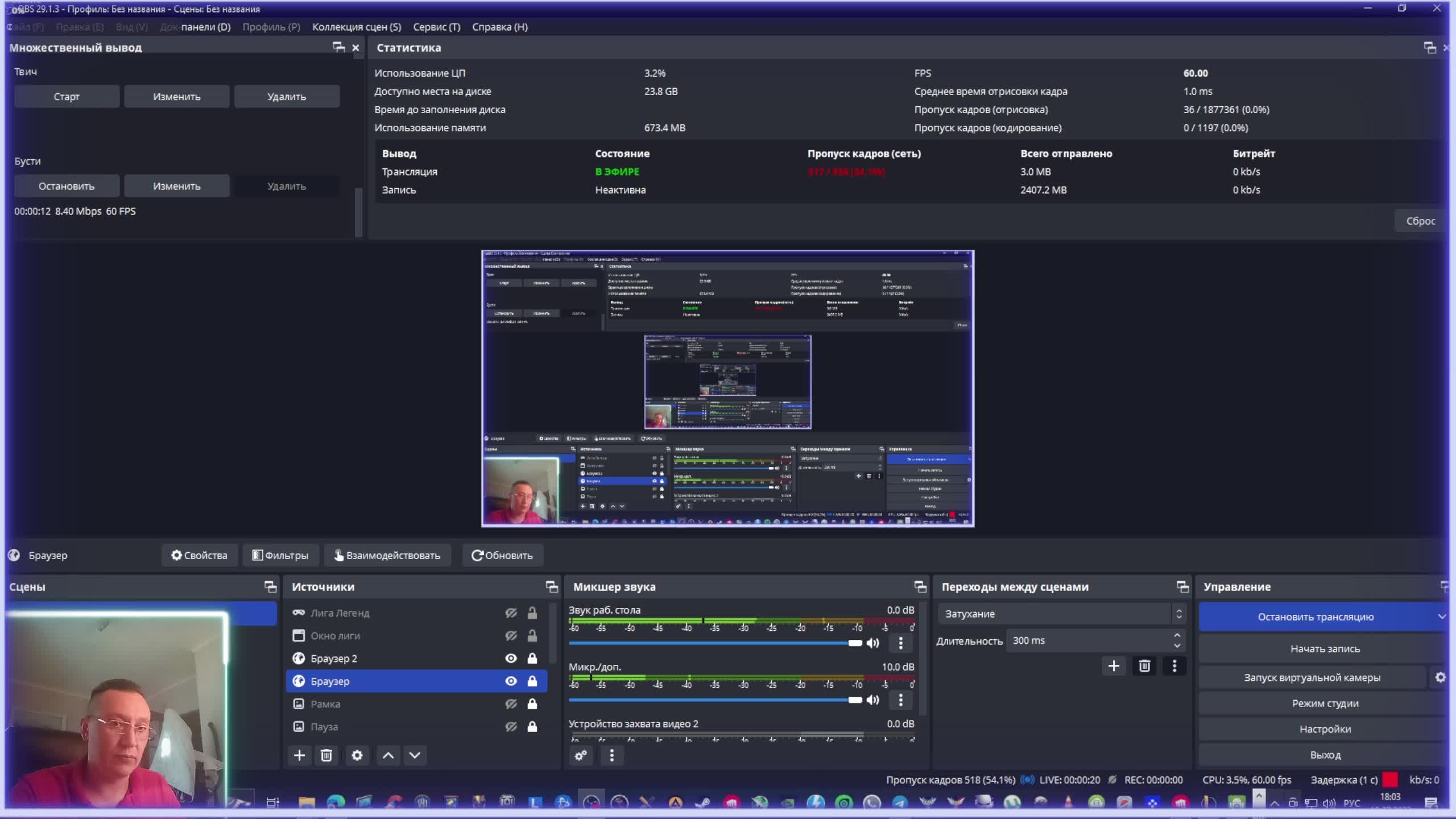The image size is (1456, 819).
Task: Open the Сервис menu
Action: coord(436,27)
